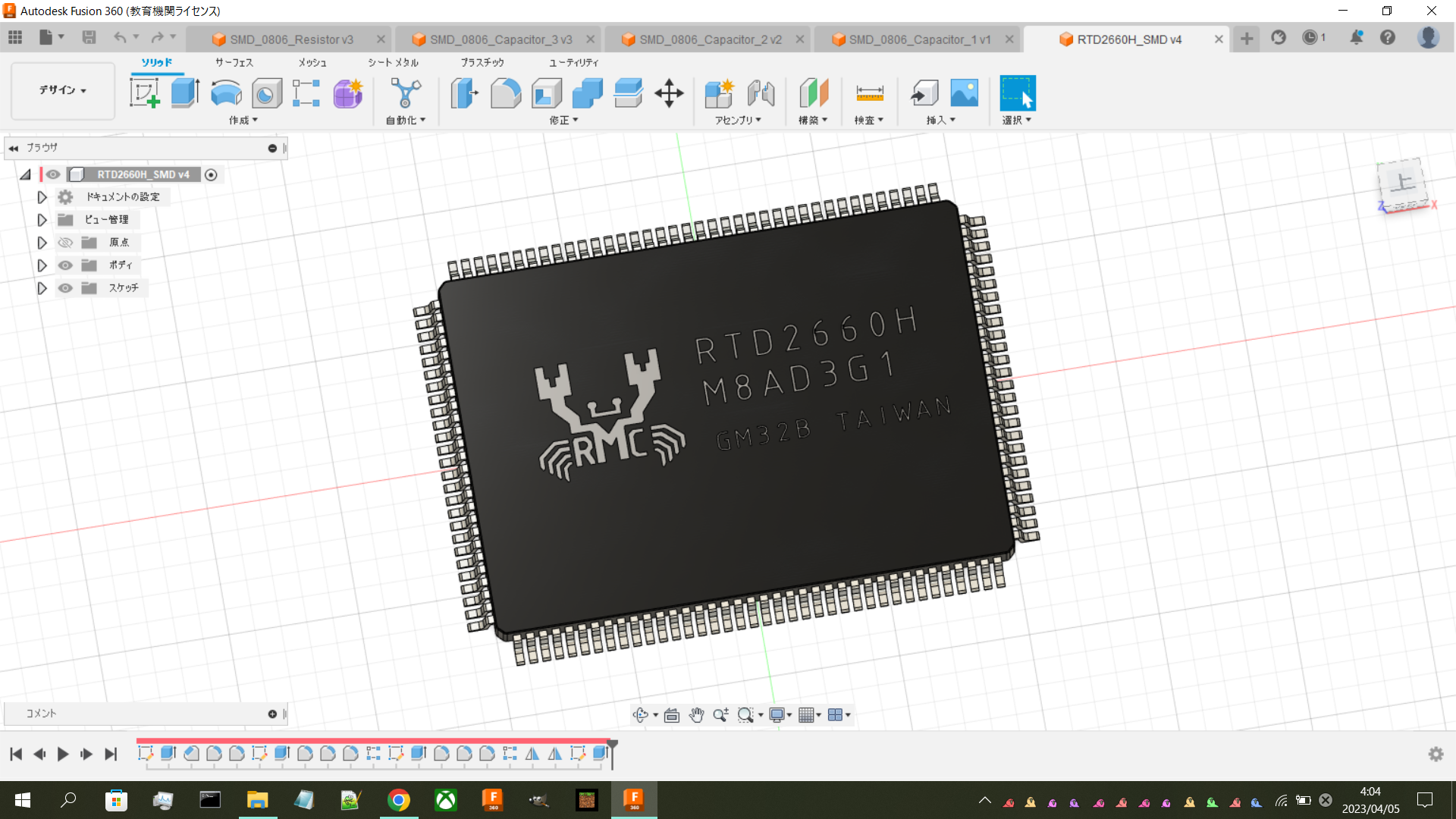
Task: Show the 原点 folder via its eye icon
Action: pyautogui.click(x=66, y=243)
